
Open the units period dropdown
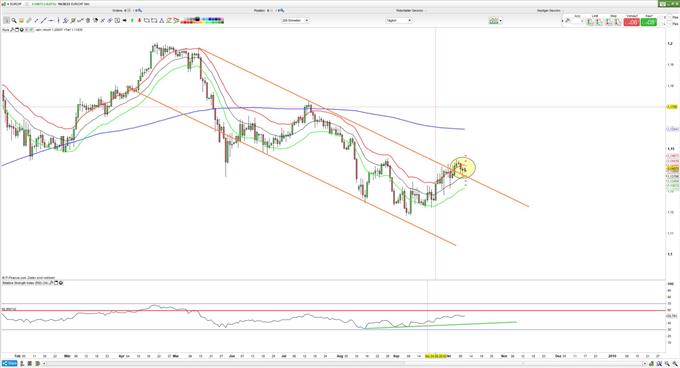295,20
